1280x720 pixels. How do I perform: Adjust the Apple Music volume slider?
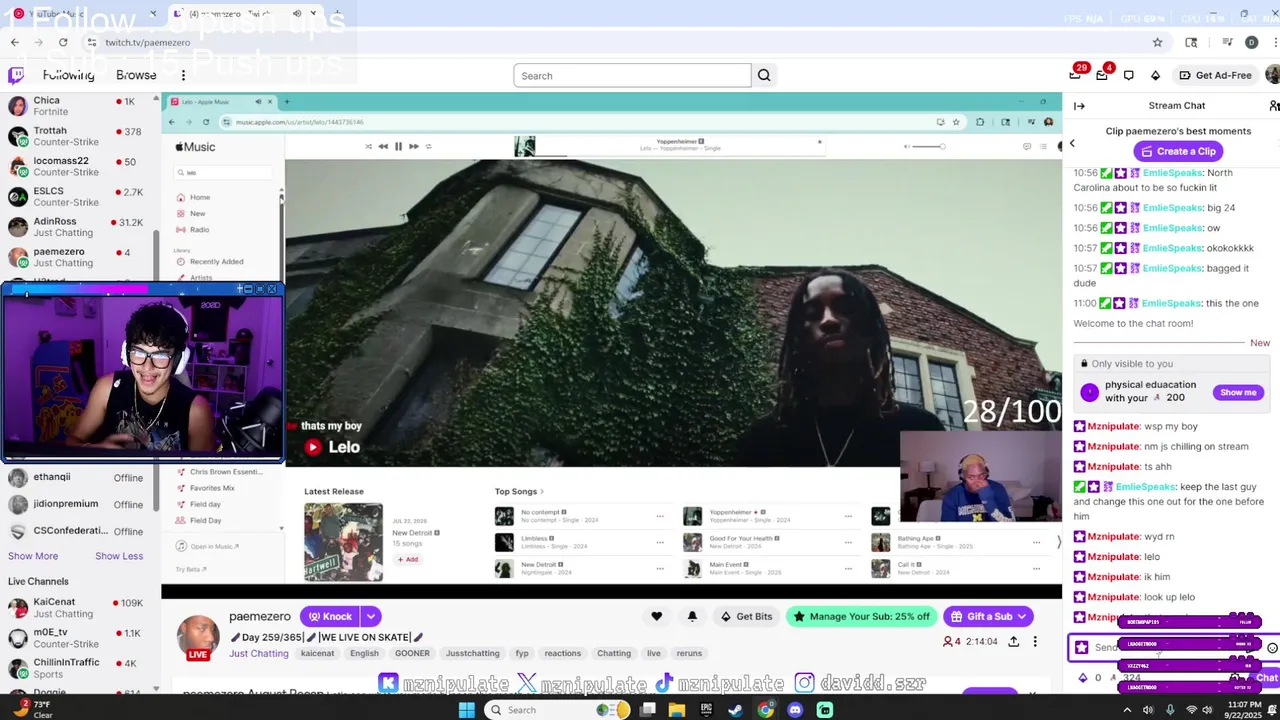click(927, 146)
